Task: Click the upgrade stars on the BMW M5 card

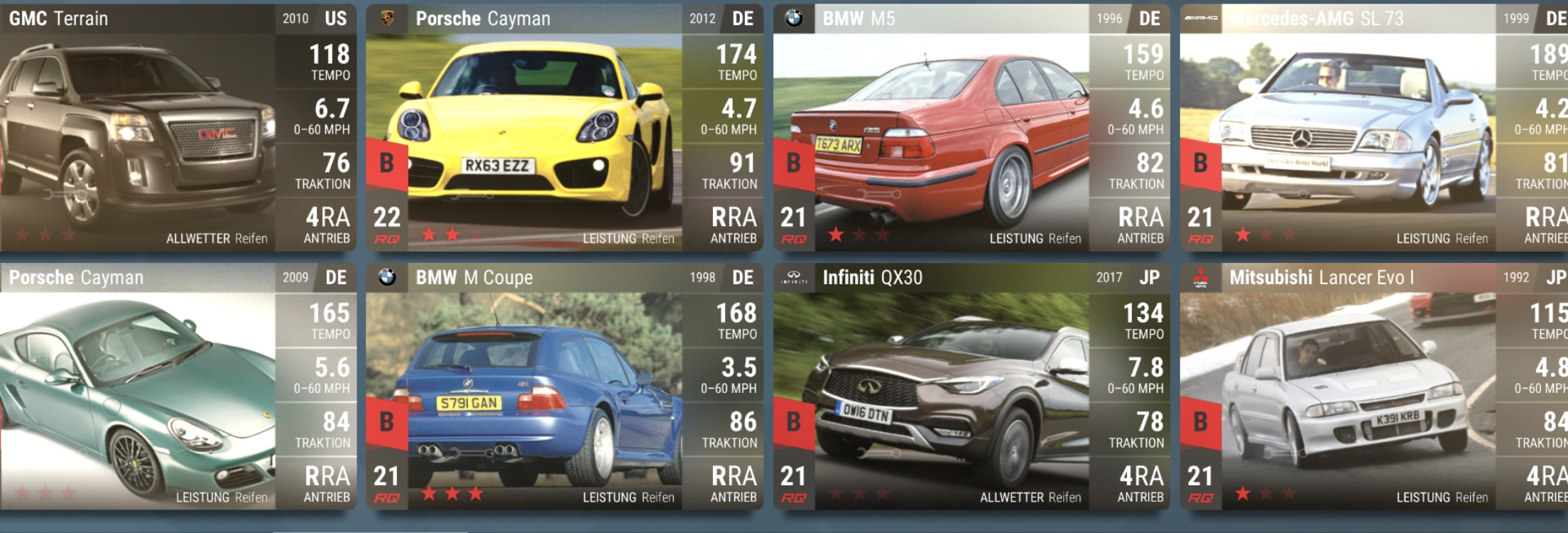Action: [x=859, y=235]
